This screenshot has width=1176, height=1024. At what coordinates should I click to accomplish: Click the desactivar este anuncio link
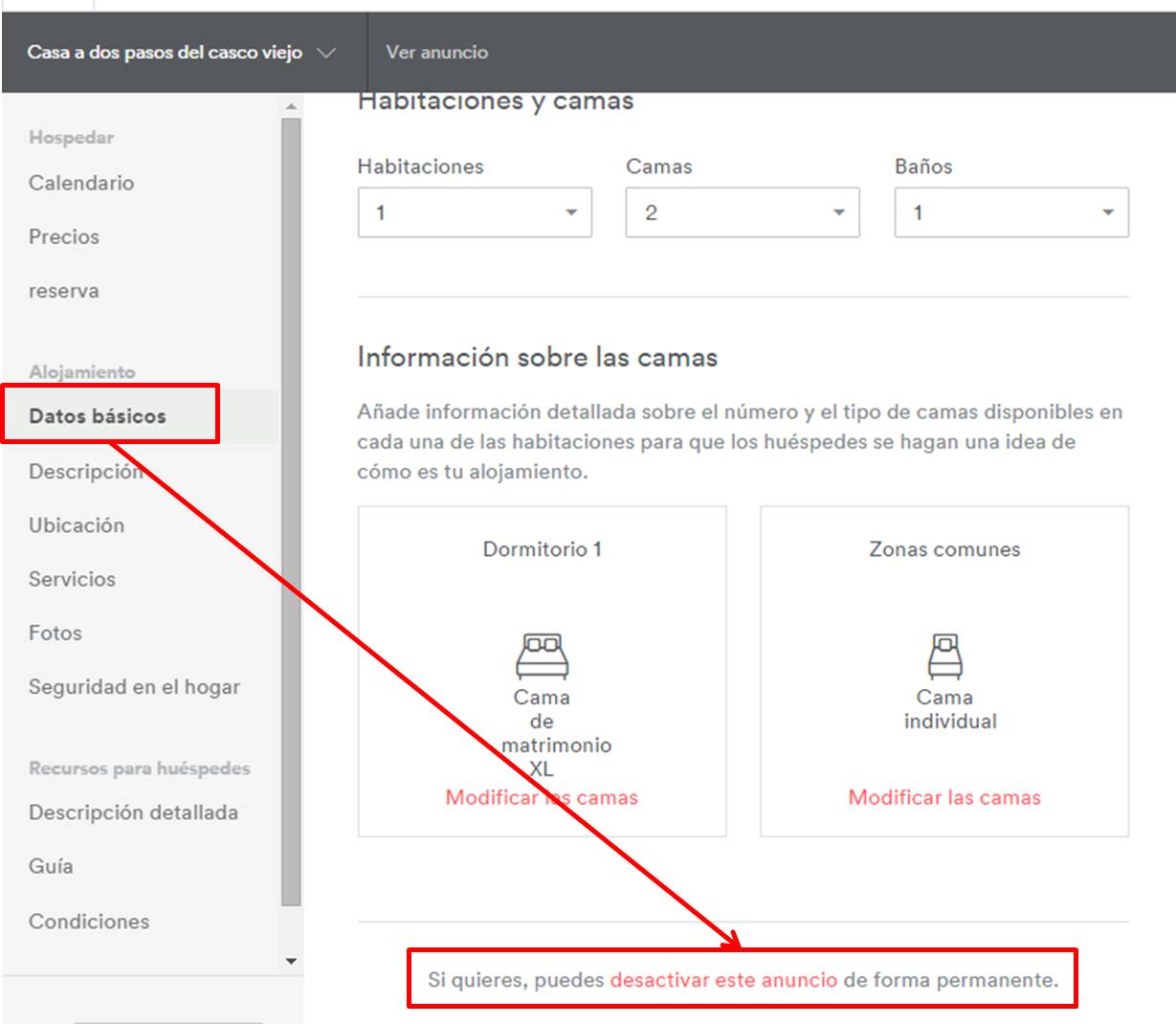click(x=723, y=980)
